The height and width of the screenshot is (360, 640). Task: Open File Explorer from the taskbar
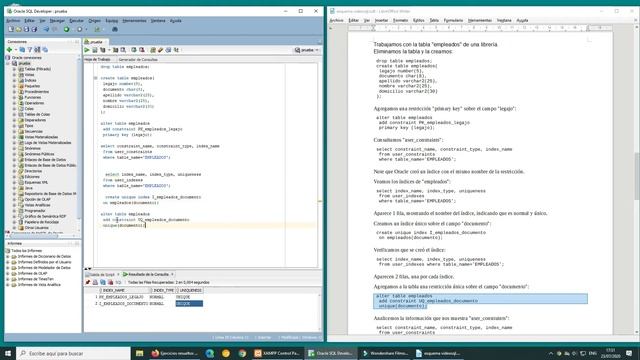140,353
